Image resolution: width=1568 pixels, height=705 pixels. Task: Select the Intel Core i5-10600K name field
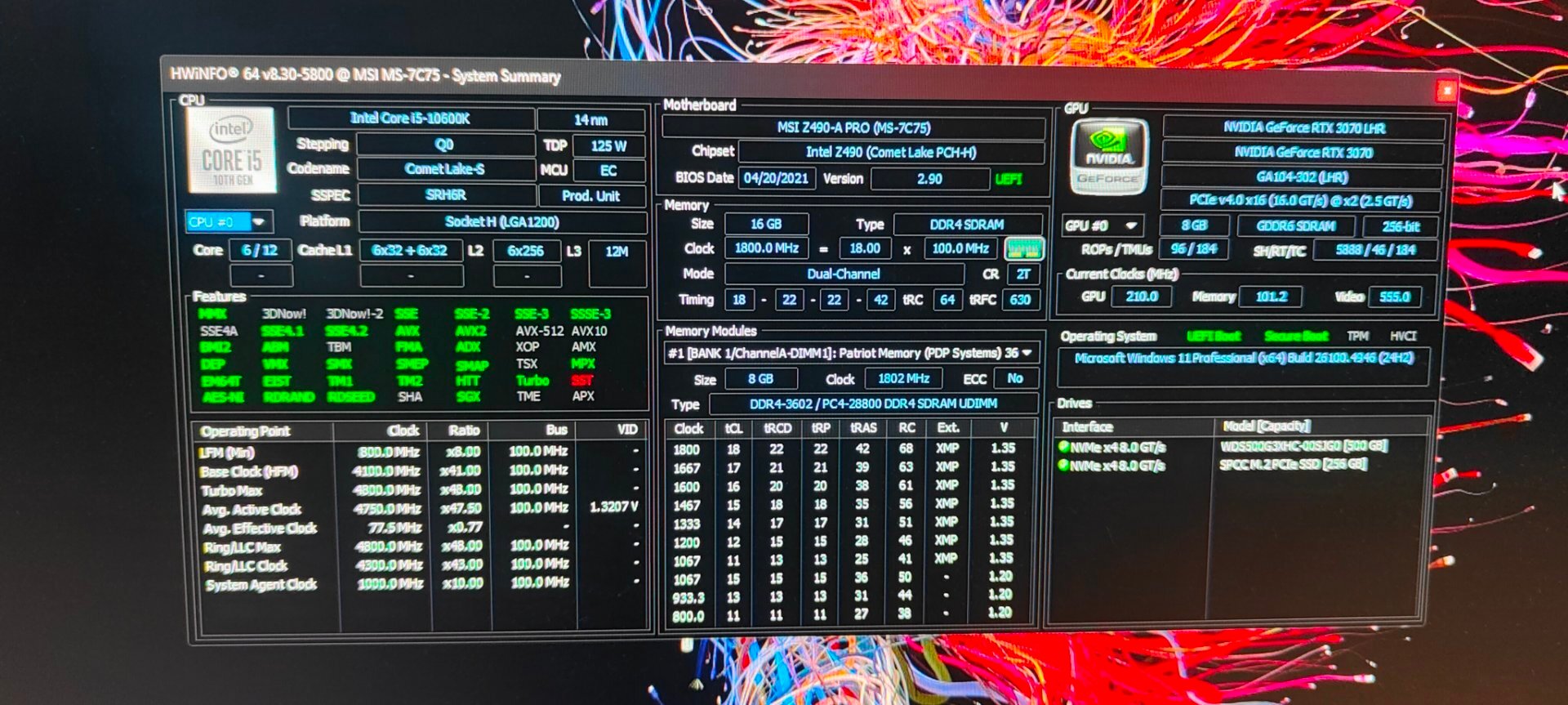[x=411, y=118]
